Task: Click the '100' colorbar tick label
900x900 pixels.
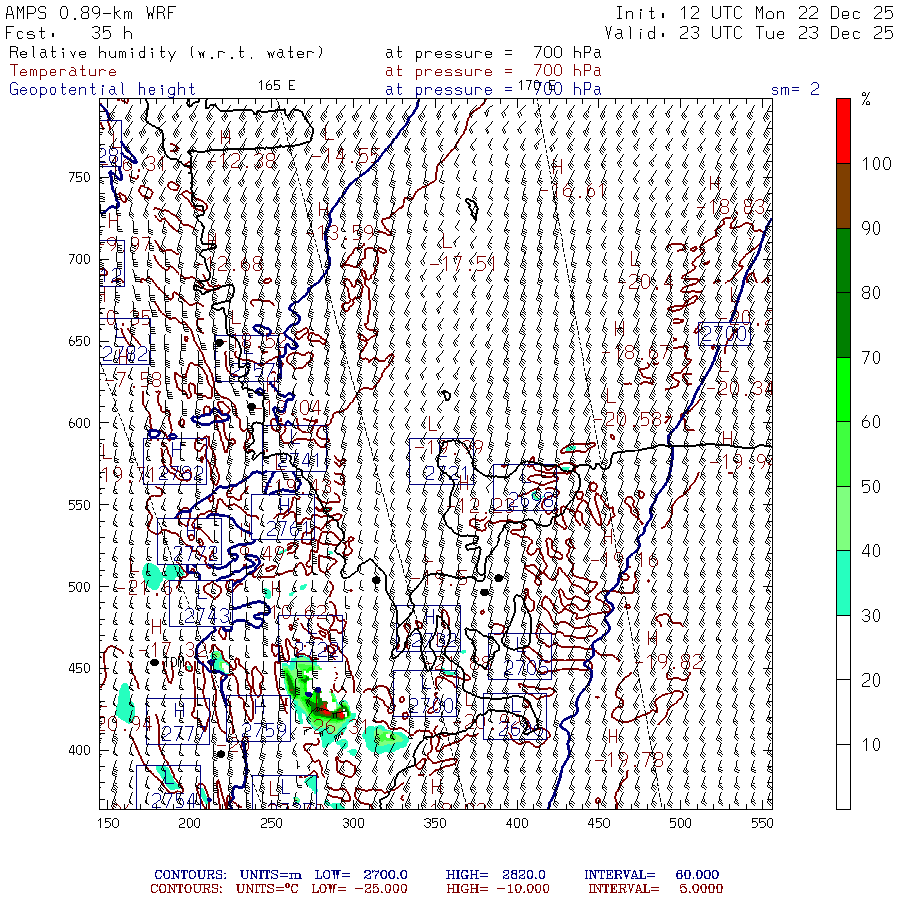Action: 876,164
